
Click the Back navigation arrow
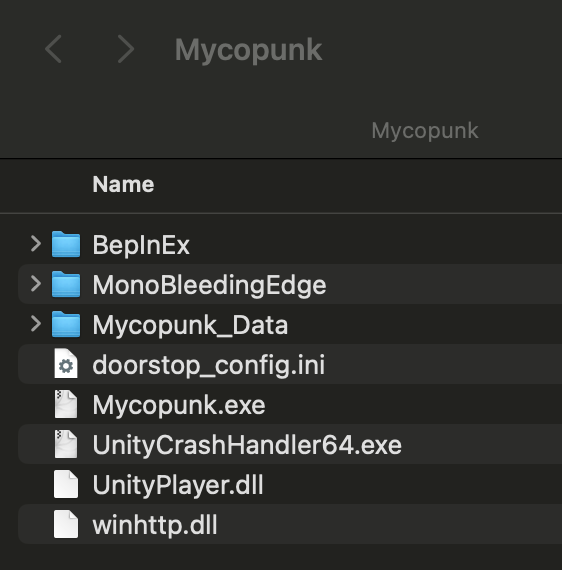53,49
